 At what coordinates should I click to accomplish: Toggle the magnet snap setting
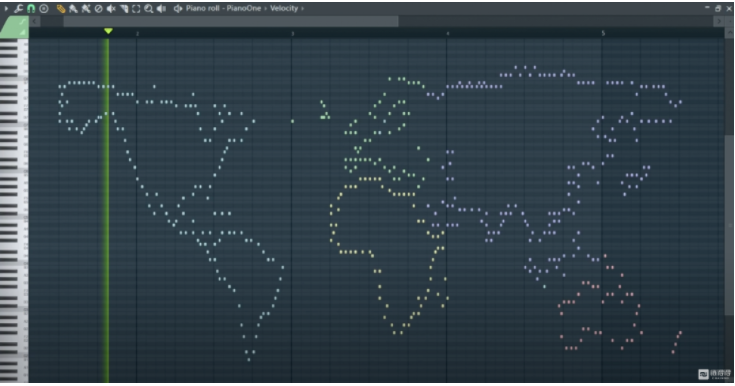pos(31,8)
